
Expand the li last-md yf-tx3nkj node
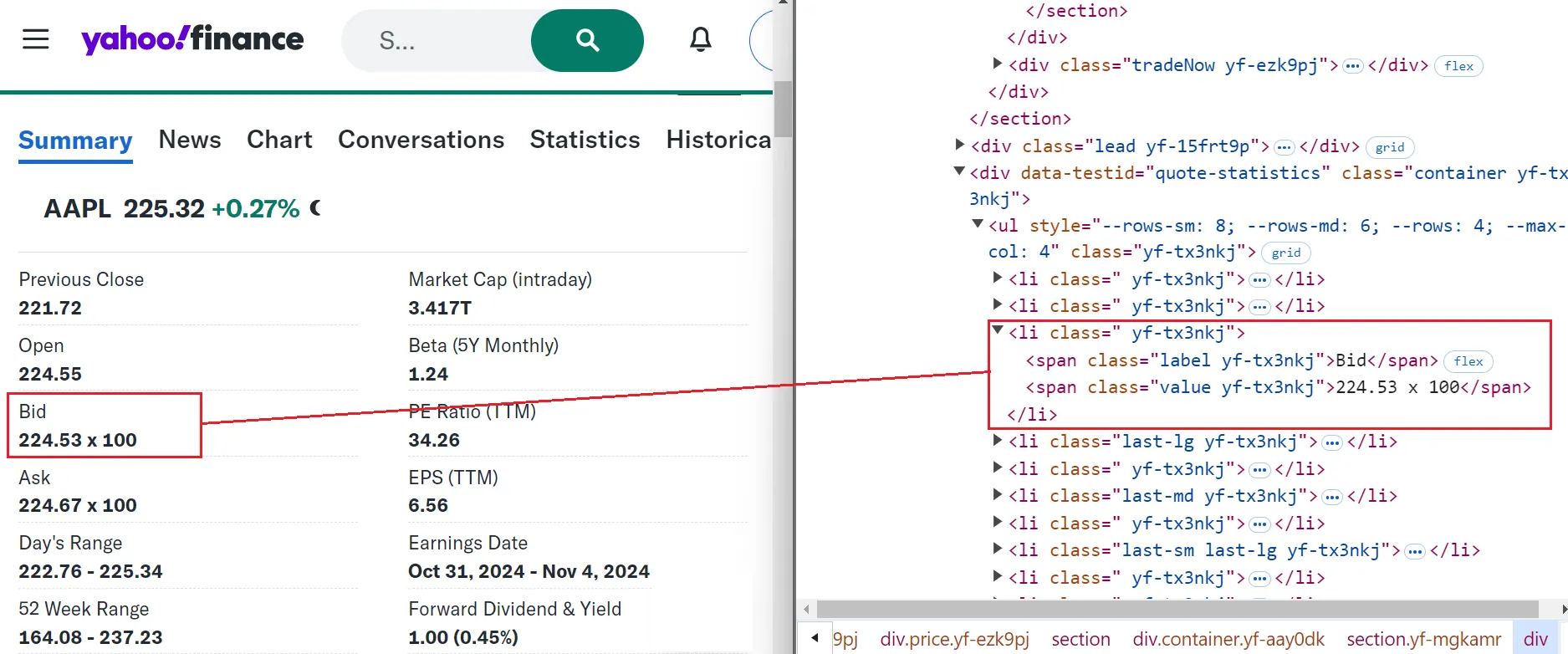[997, 494]
